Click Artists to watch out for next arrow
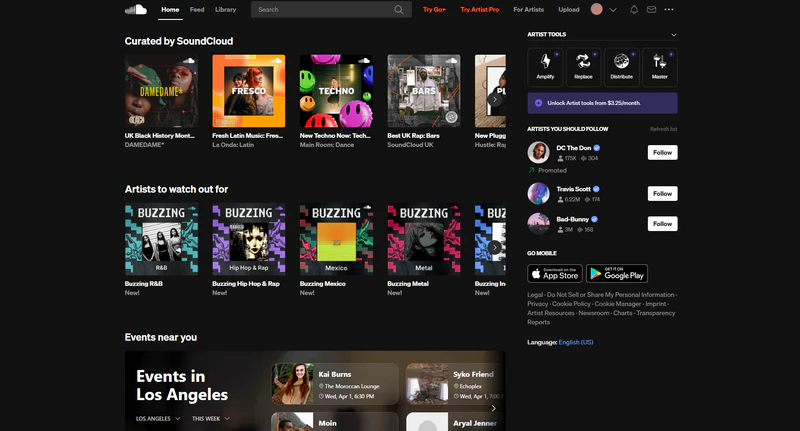Screen dimensions: 800x431 [x=494, y=247]
